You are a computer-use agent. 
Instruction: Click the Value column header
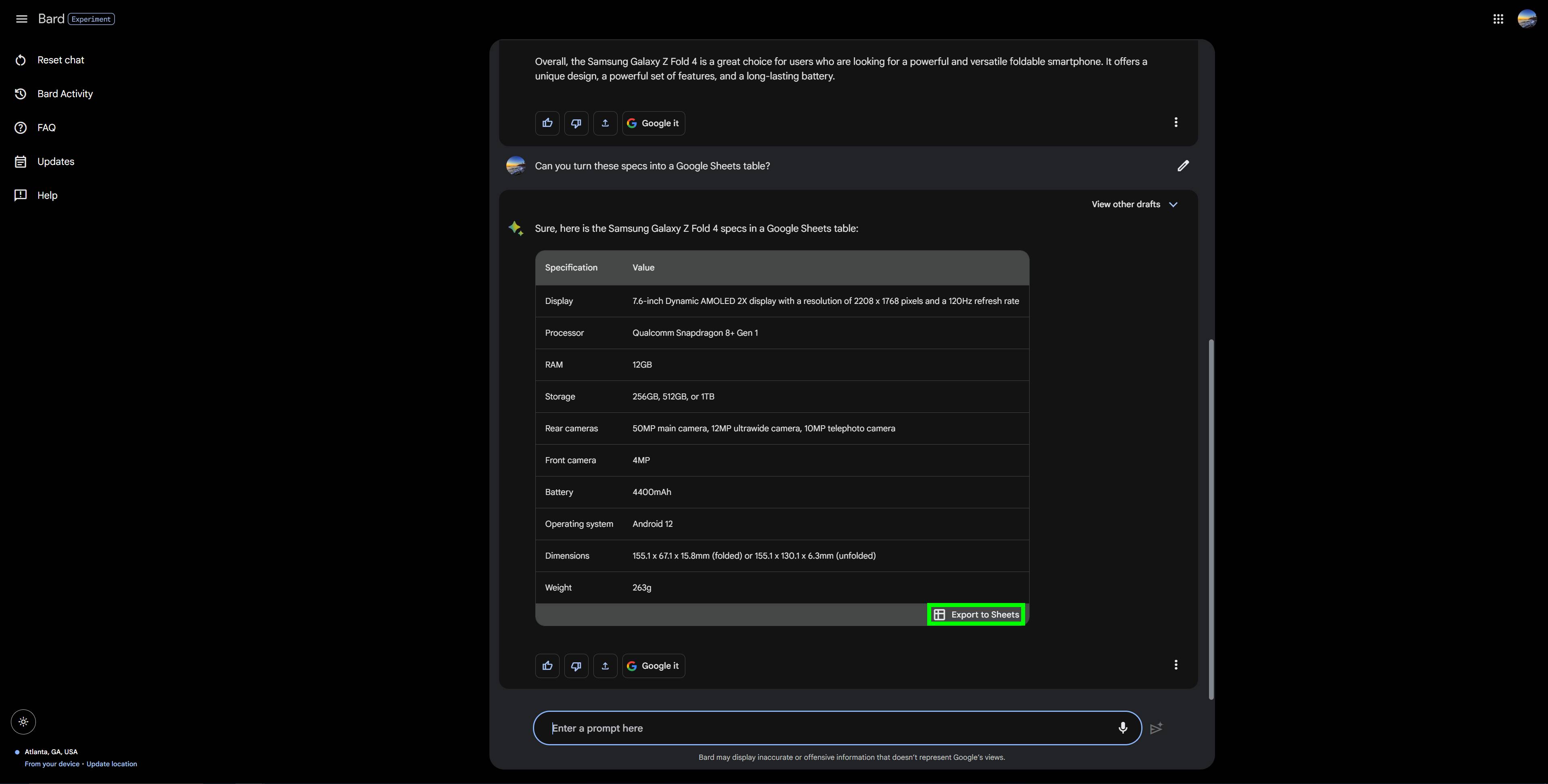click(x=643, y=267)
